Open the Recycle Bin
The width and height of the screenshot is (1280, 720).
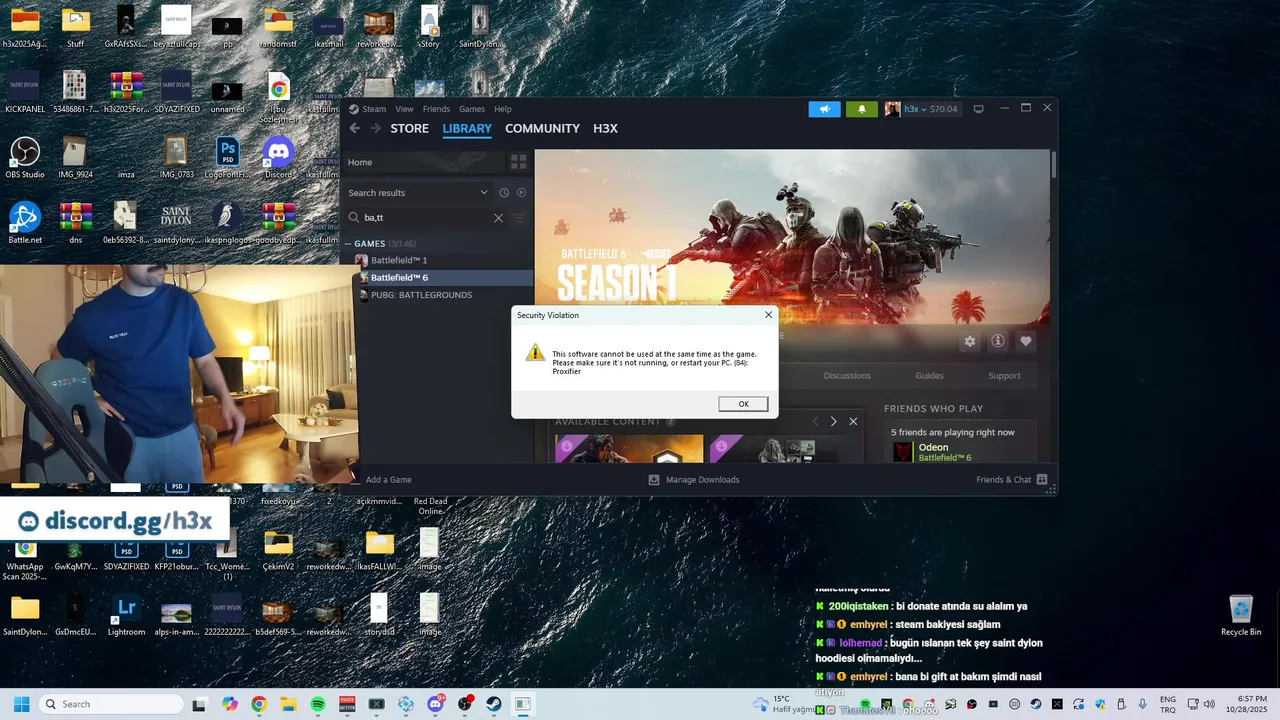(x=1240, y=615)
